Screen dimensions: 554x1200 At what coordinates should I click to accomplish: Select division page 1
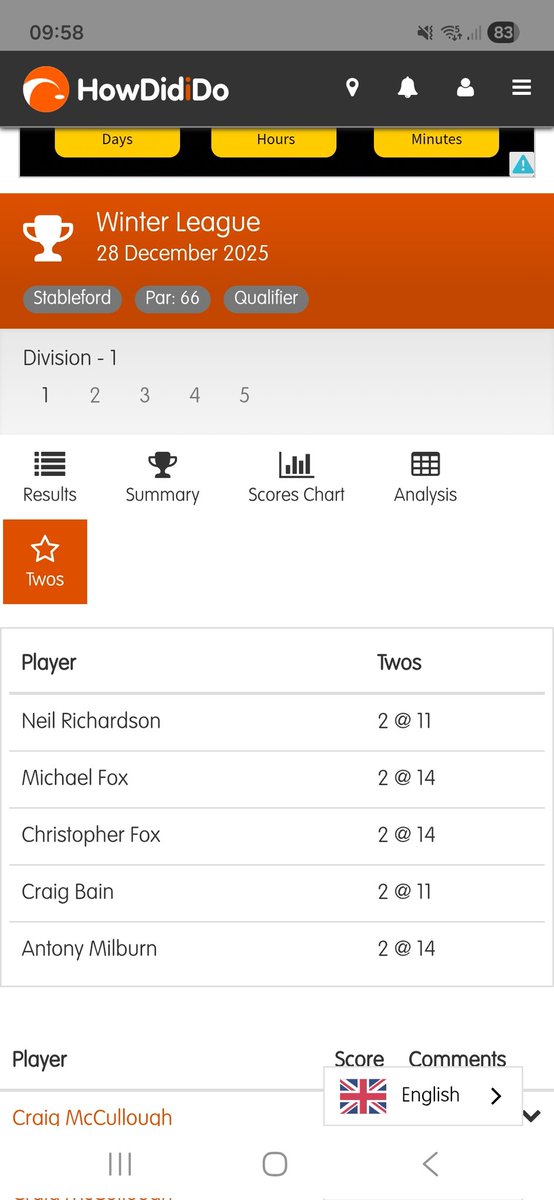point(45,395)
